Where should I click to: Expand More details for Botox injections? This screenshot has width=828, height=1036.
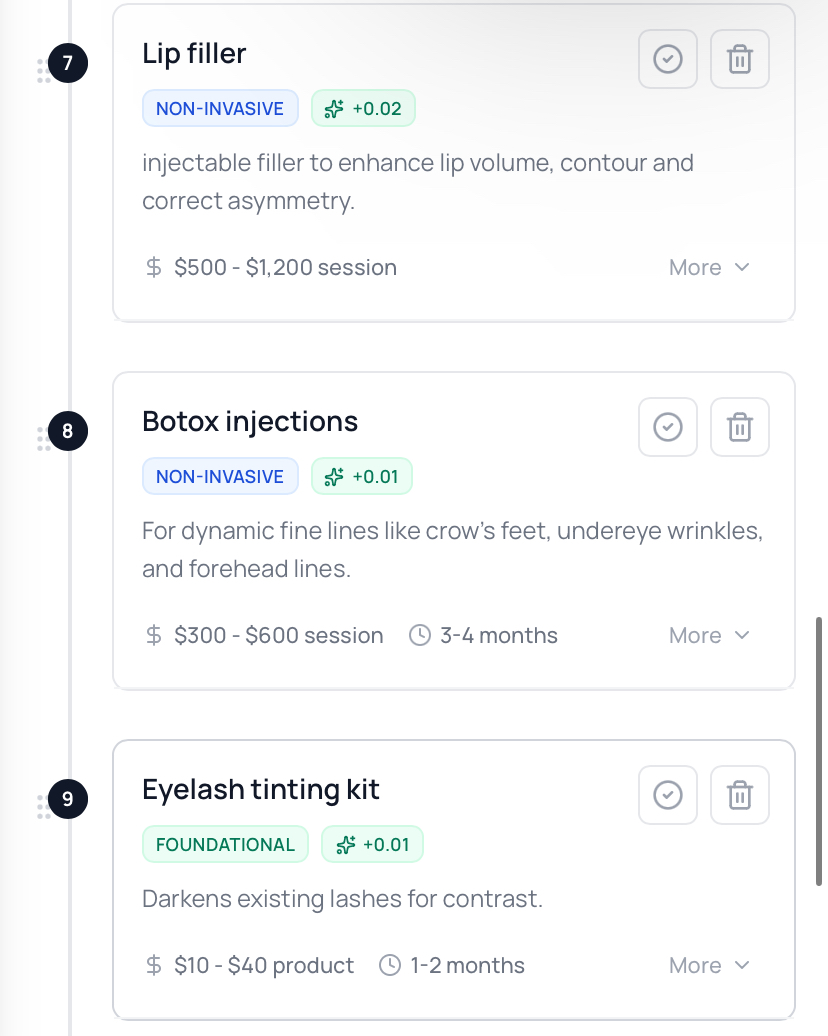coord(709,636)
